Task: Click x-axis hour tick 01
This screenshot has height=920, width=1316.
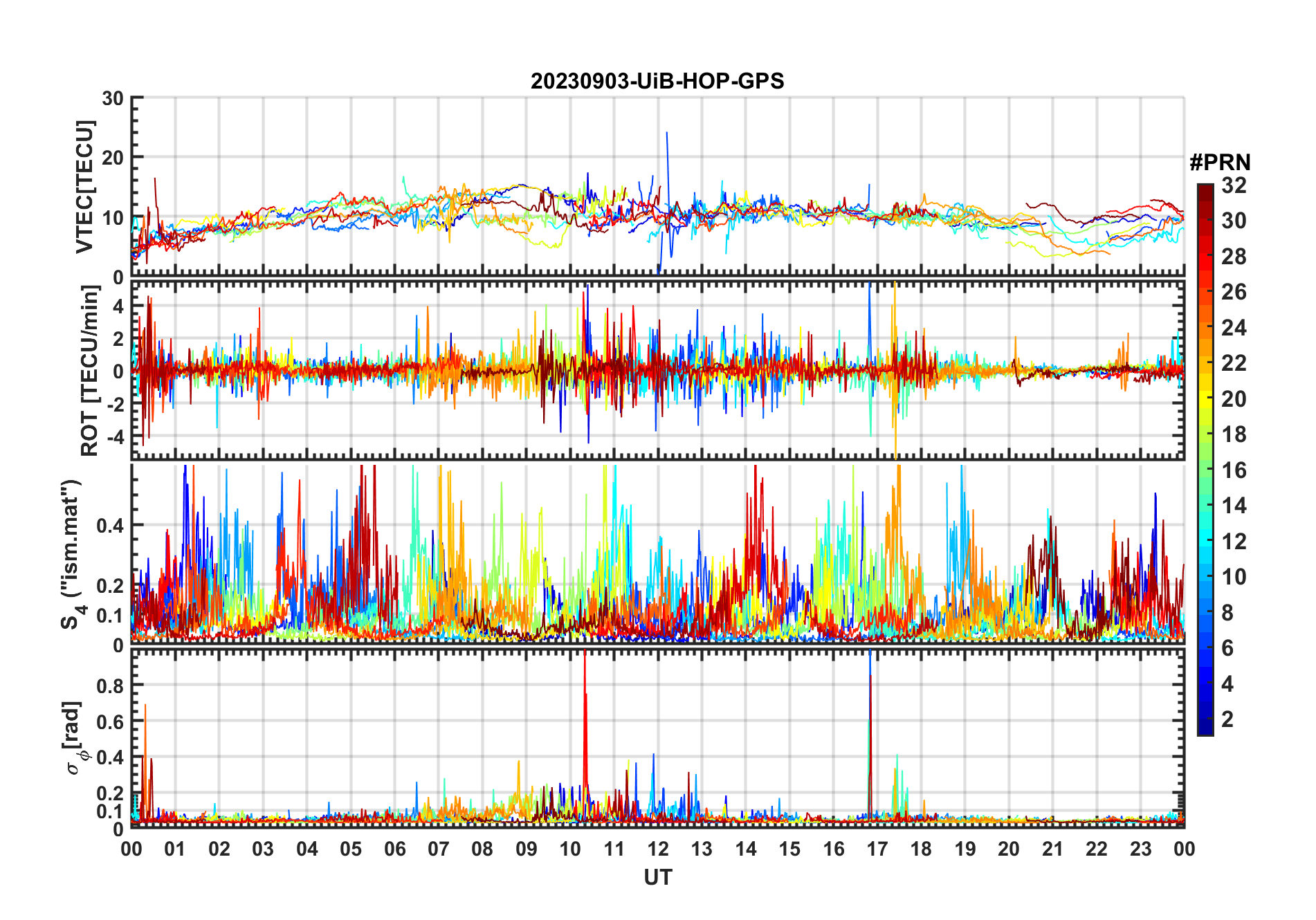Action: (x=175, y=849)
